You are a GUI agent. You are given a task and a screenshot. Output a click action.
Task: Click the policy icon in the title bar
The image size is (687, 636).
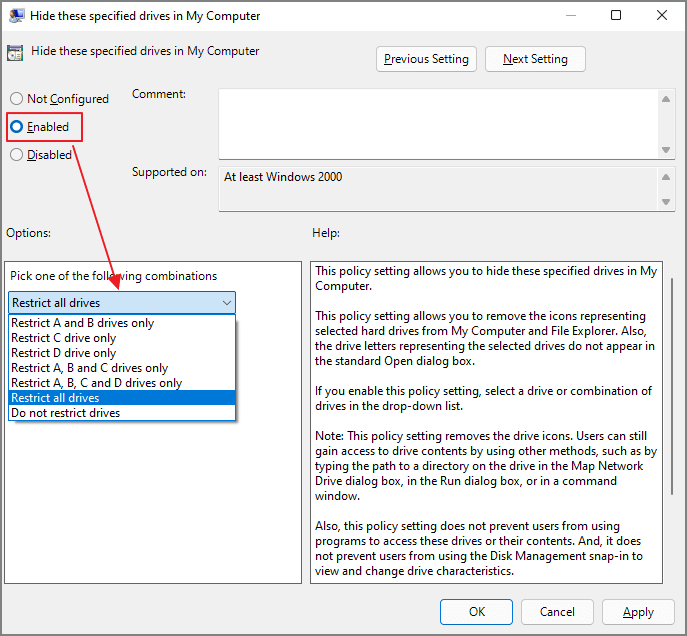17,15
